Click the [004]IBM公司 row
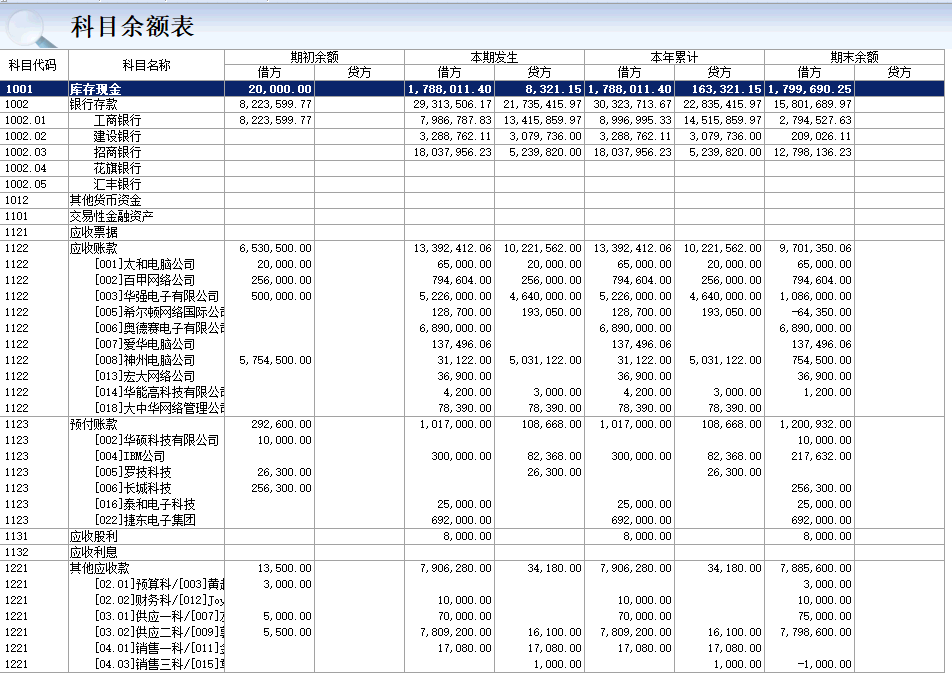This screenshot has width=952, height=673. pyautogui.click(x=472, y=456)
